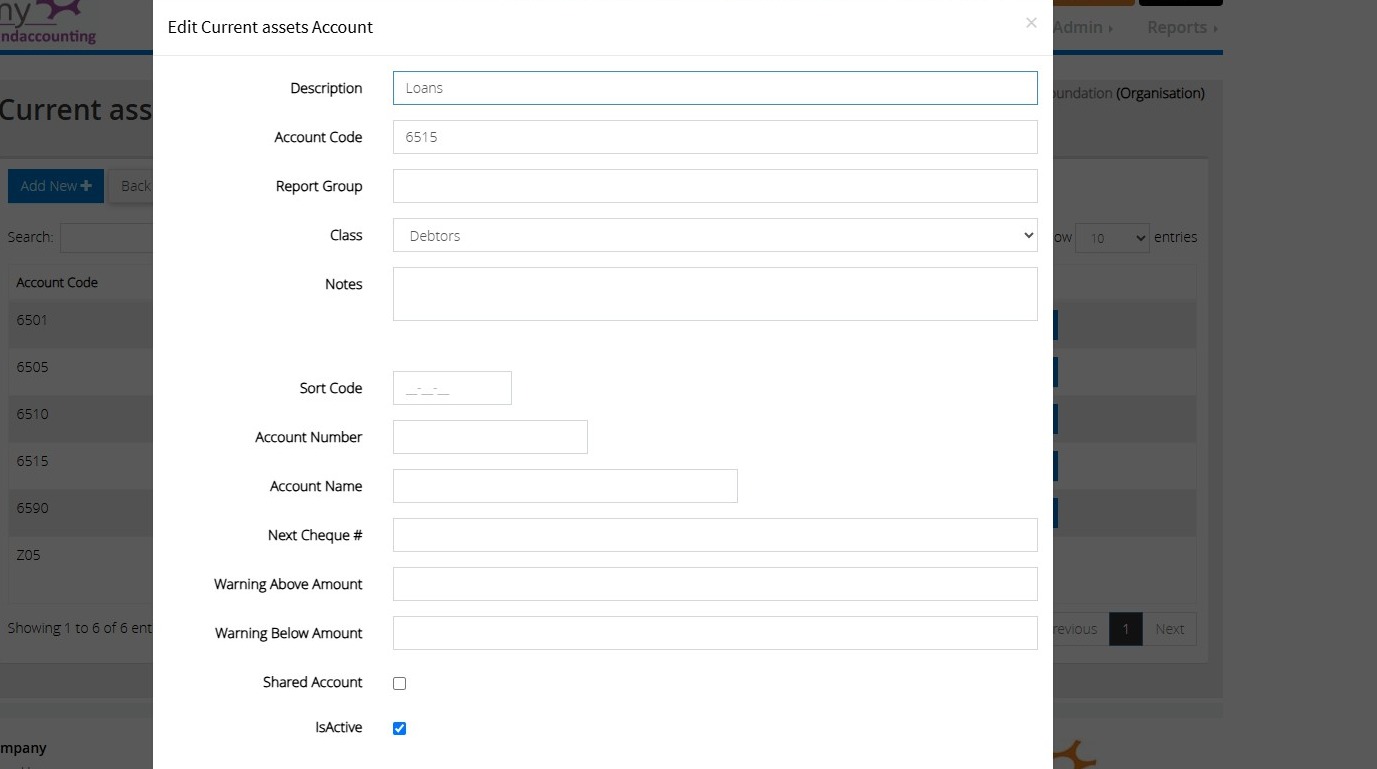Image resolution: width=1377 pixels, height=769 pixels.
Task: Enable the Shared Account checkbox
Action: point(400,683)
